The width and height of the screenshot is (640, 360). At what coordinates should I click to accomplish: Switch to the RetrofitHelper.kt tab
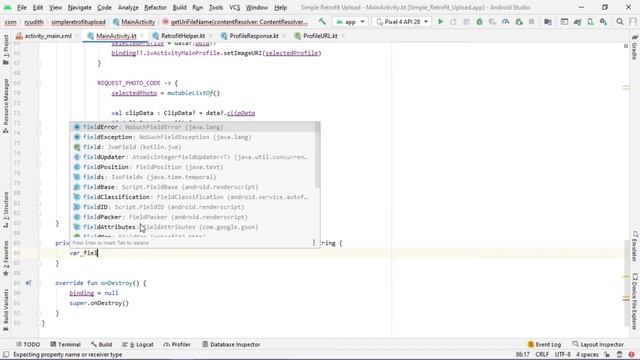(x=183, y=36)
